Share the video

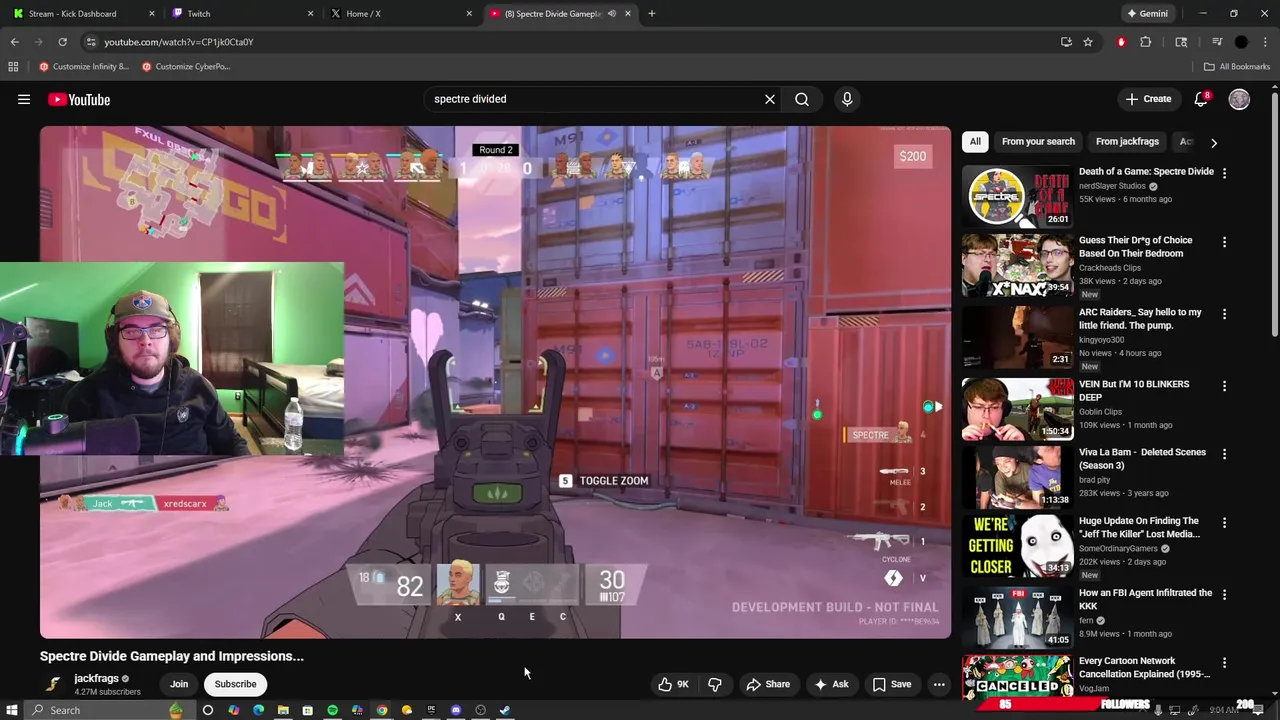[768, 684]
